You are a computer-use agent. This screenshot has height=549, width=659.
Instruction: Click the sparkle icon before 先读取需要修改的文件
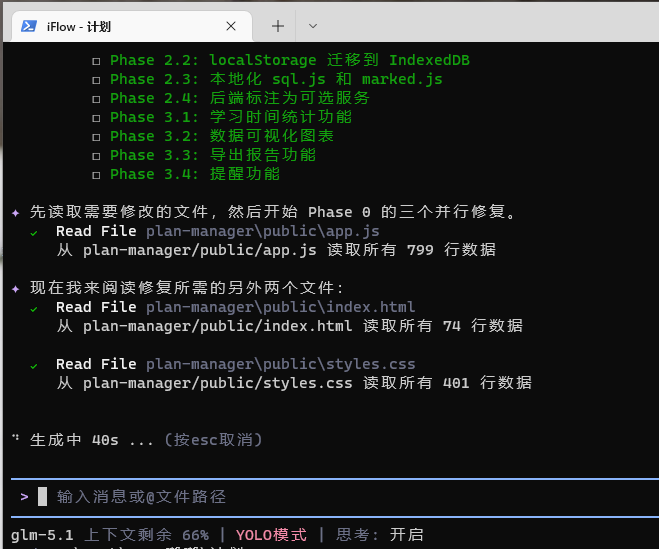coord(15,212)
